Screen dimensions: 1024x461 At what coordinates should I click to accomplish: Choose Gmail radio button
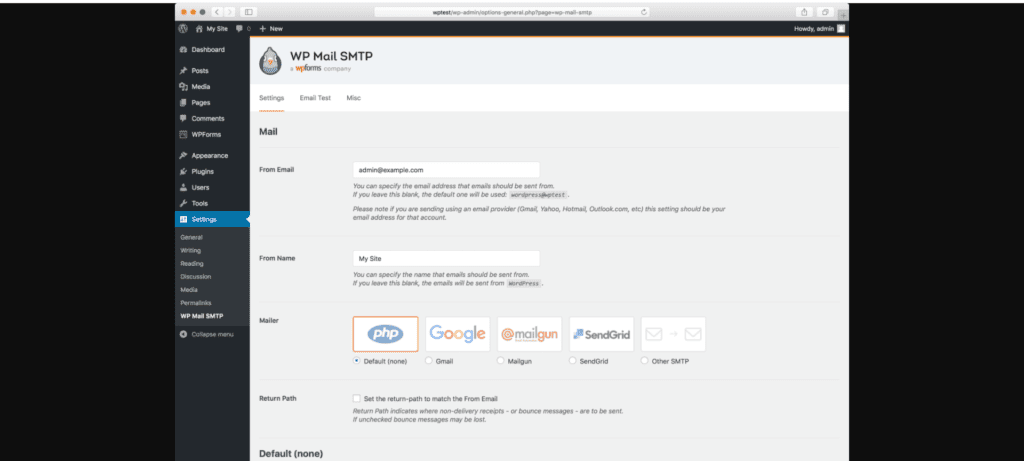[429, 360]
